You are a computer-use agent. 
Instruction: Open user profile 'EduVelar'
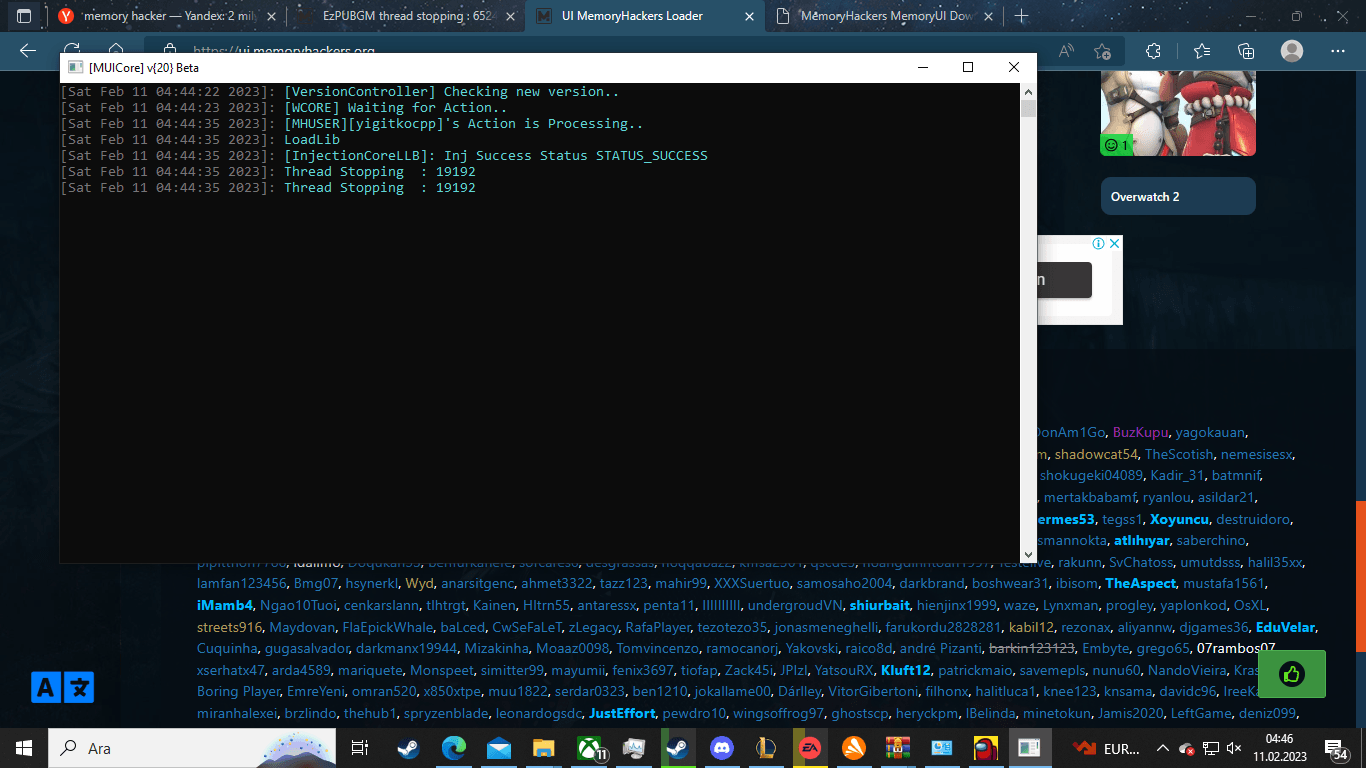(x=1286, y=627)
